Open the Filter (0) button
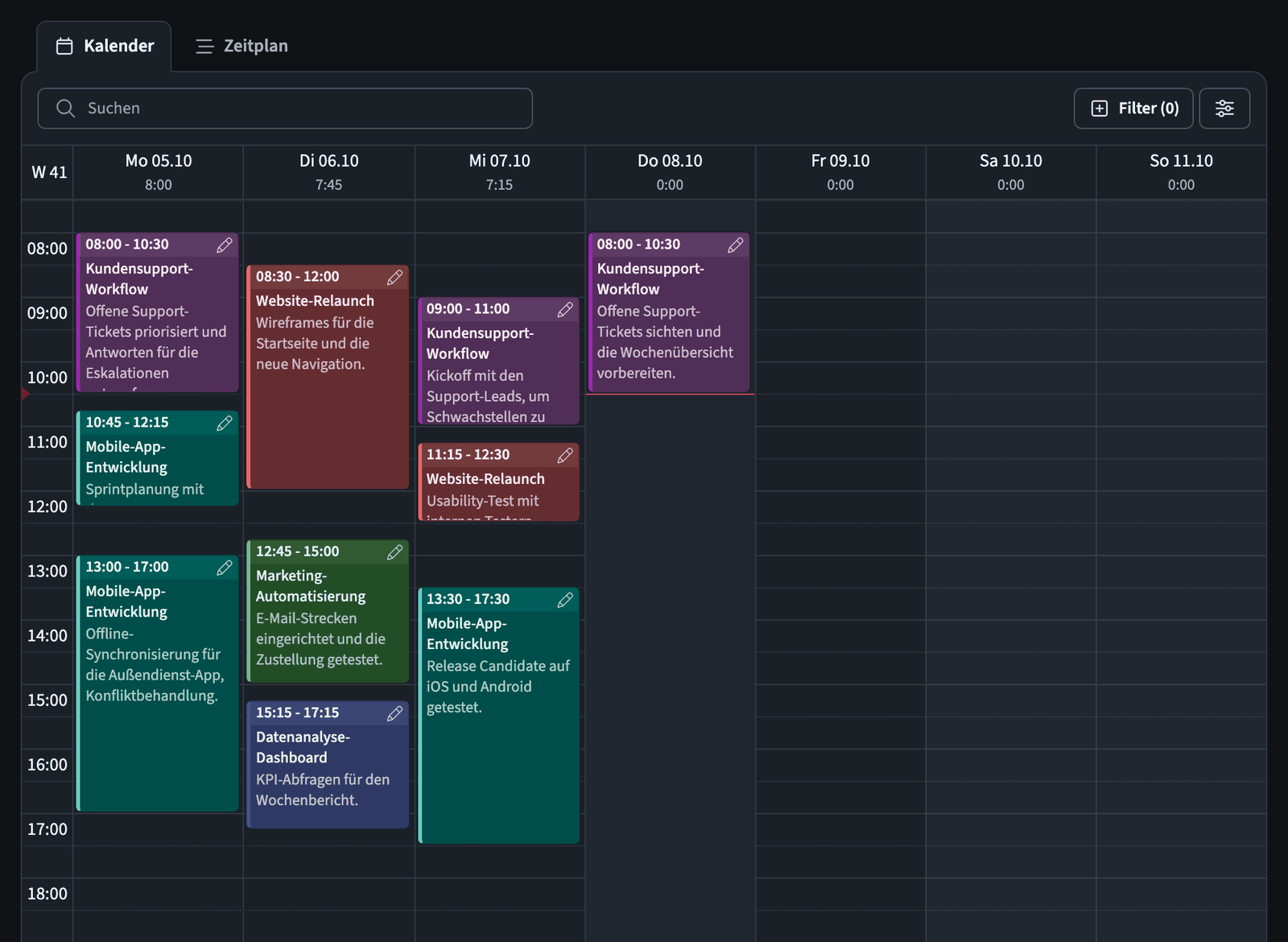Screen dimensions: 1288x942 [x=1133, y=108]
